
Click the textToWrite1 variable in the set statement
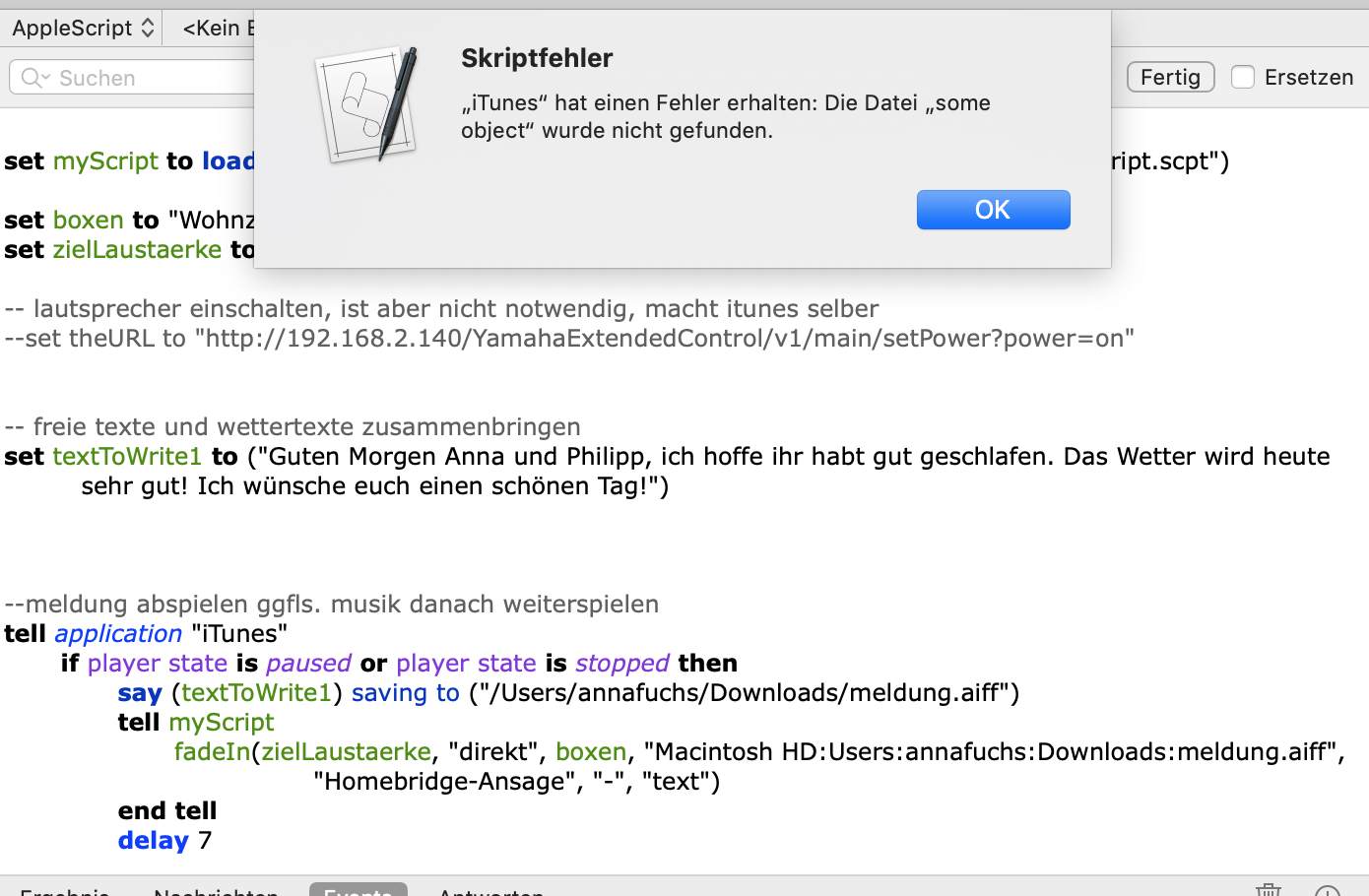[x=127, y=456]
